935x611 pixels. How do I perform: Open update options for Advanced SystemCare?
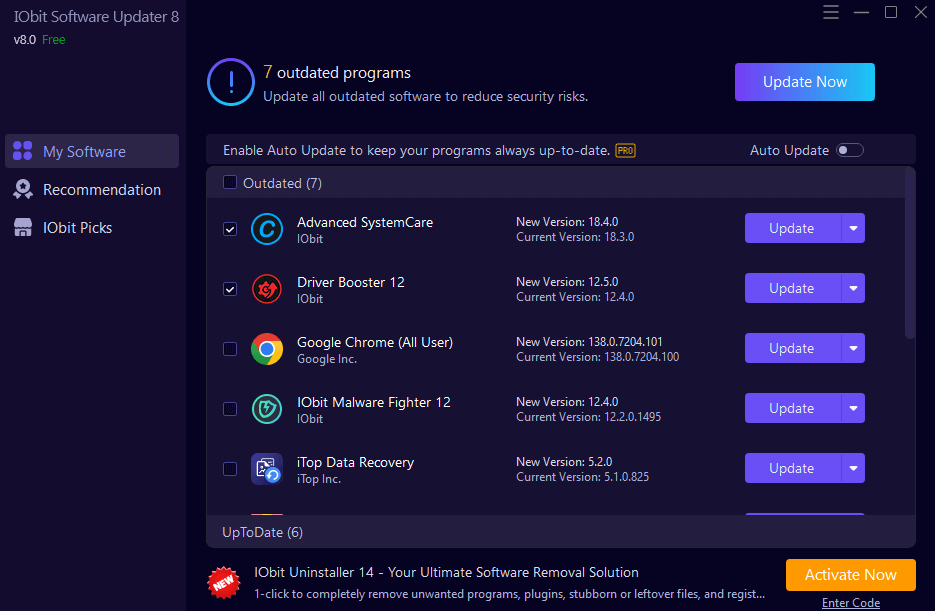(854, 228)
